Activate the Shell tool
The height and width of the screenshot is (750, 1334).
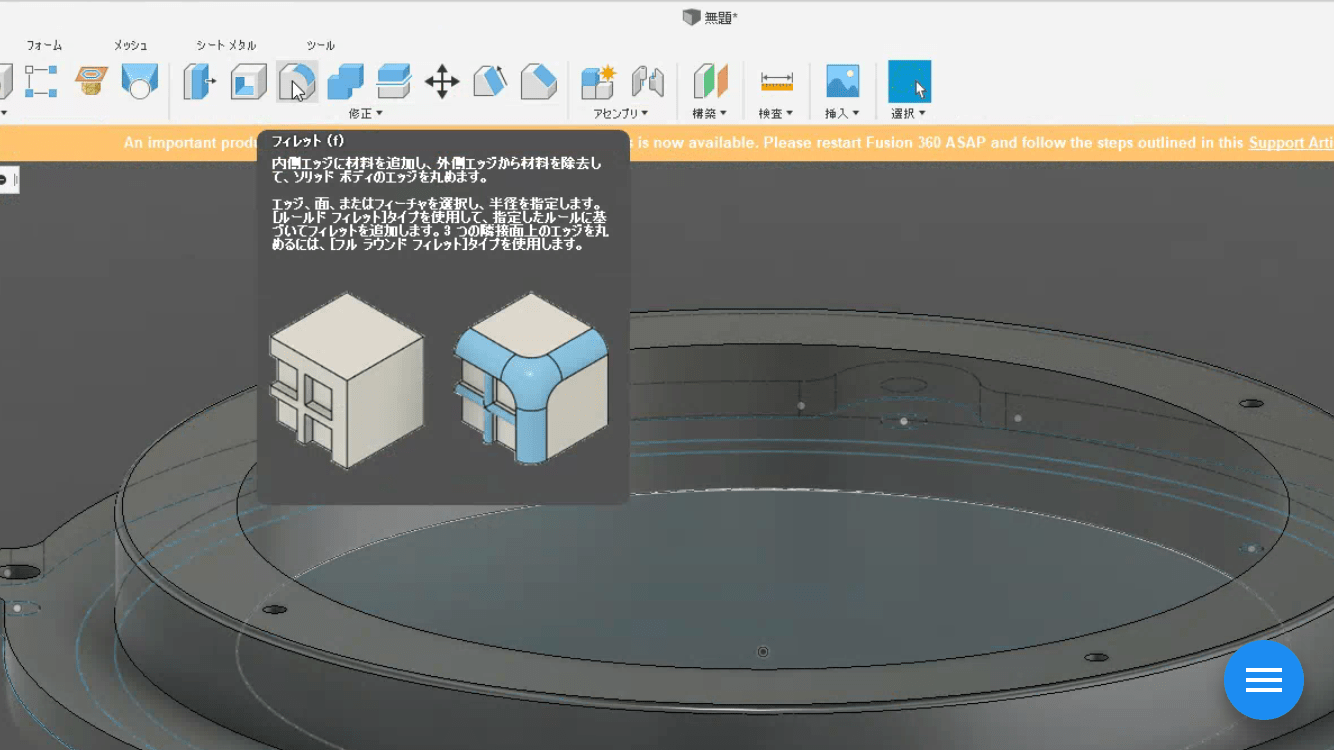point(247,82)
